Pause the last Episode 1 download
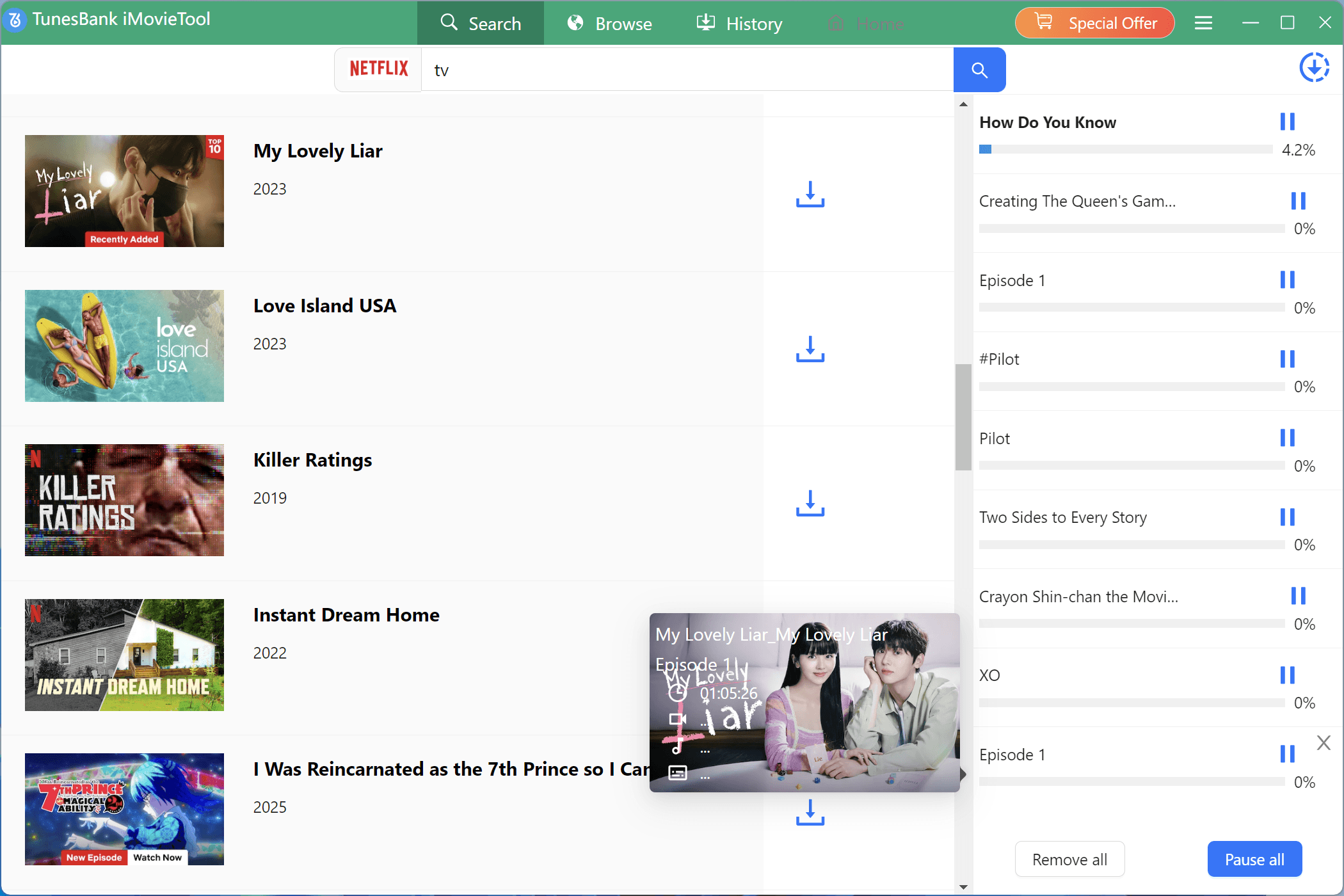The width and height of the screenshot is (1344, 896). point(1287,754)
